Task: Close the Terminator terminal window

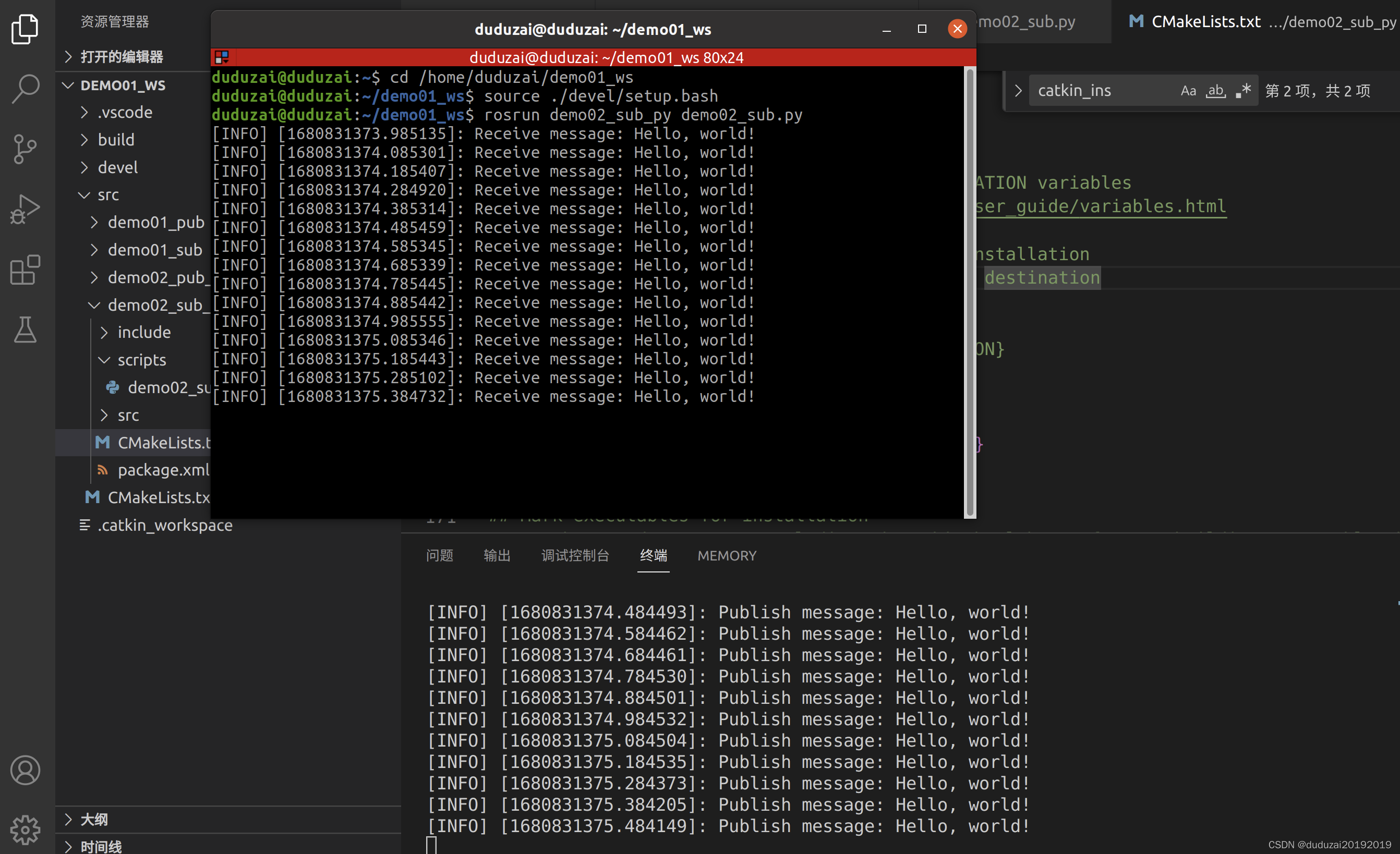Action: [x=957, y=29]
